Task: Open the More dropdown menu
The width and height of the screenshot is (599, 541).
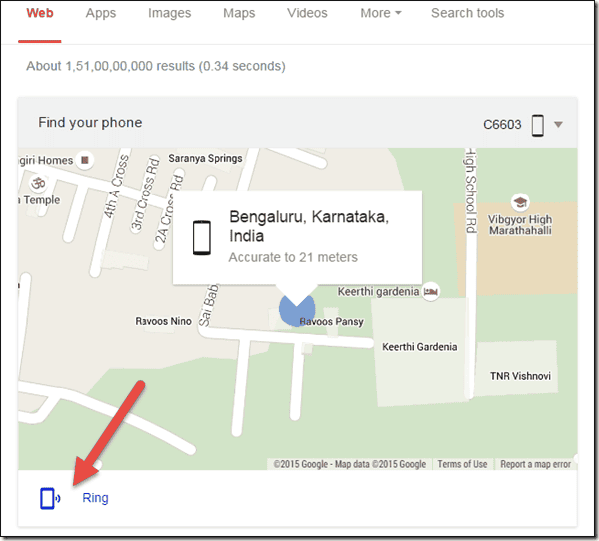Action: click(x=381, y=13)
